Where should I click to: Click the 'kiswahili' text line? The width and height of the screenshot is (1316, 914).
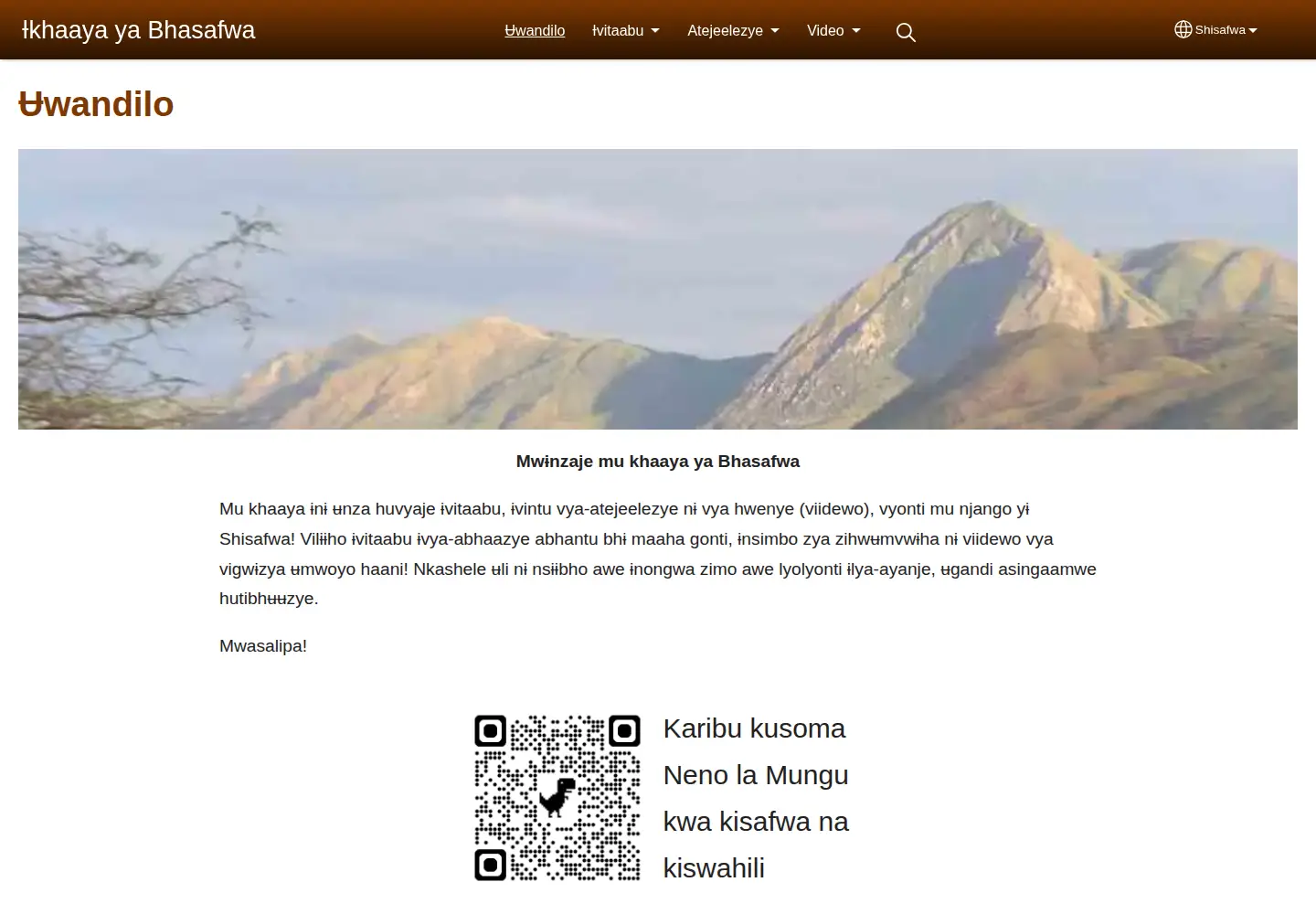(714, 868)
